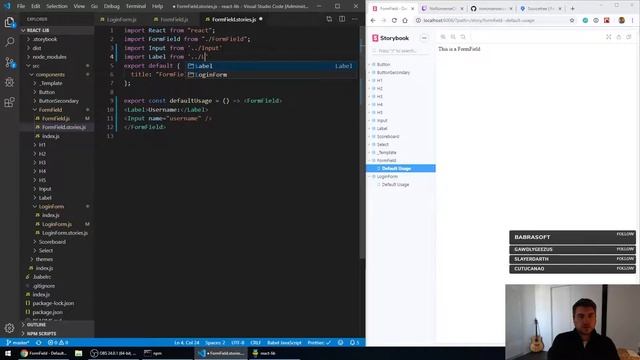This screenshot has width=640, height=360.
Task: Open the Terminal menu
Action: point(136,6)
